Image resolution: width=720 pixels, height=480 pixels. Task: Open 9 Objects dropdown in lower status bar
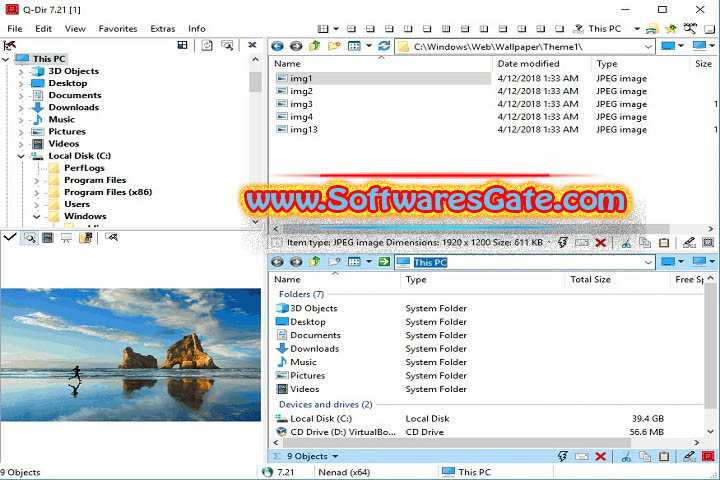(335, 457)
